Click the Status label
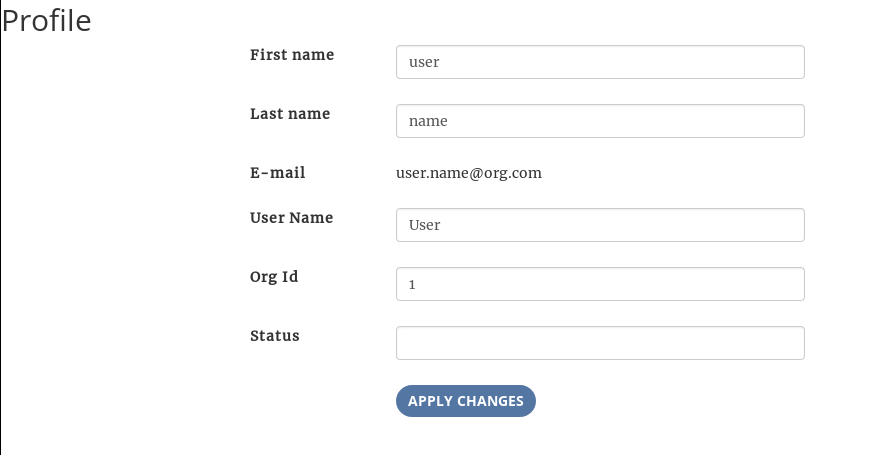 275,336
